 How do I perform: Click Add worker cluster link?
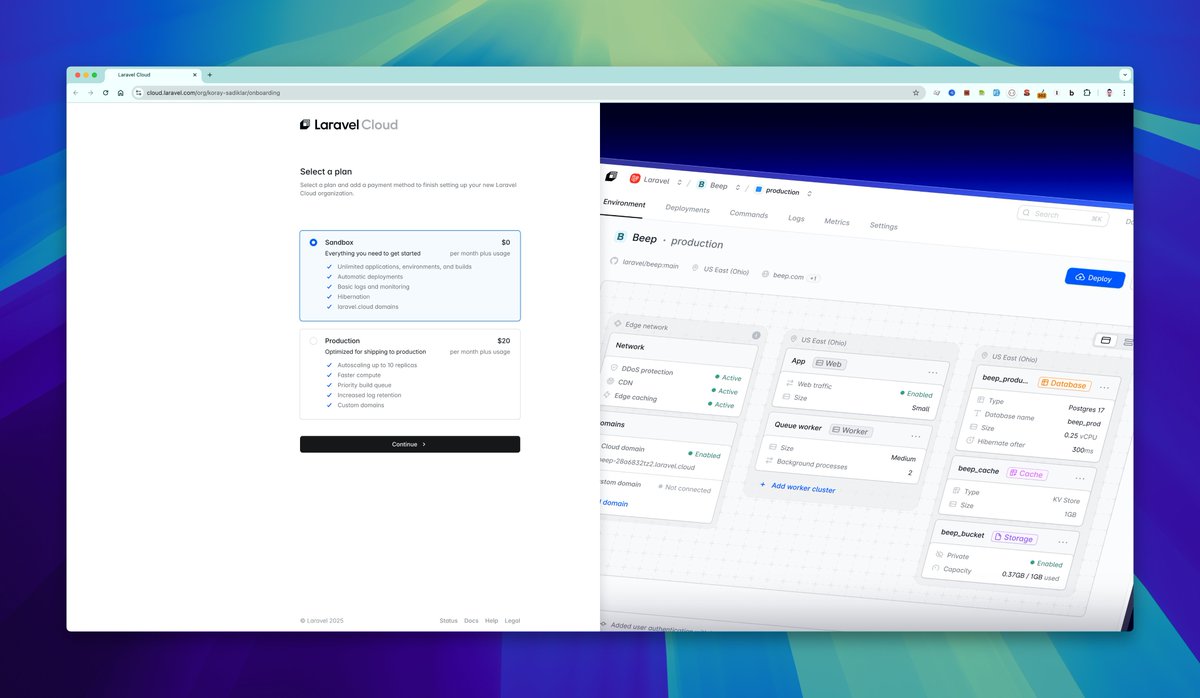coord(797,487)
